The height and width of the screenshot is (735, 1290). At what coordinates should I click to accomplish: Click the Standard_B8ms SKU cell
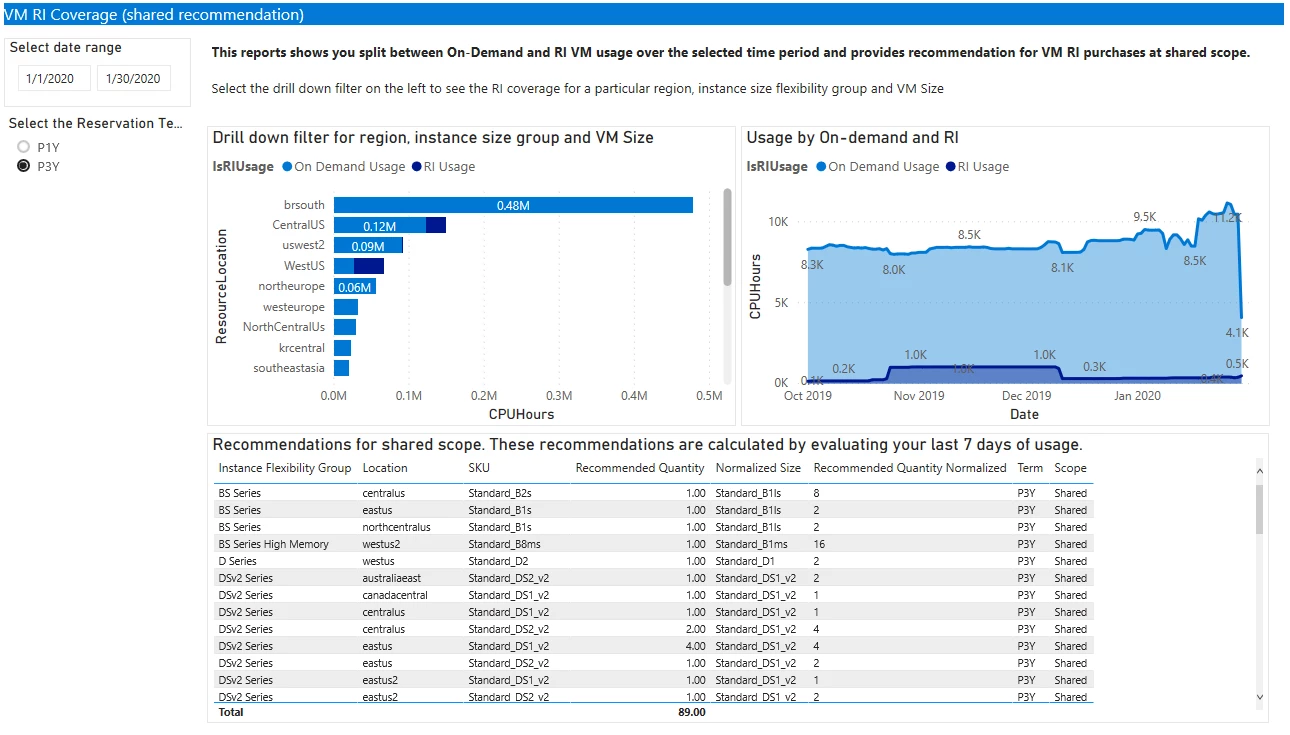point(504,544)
